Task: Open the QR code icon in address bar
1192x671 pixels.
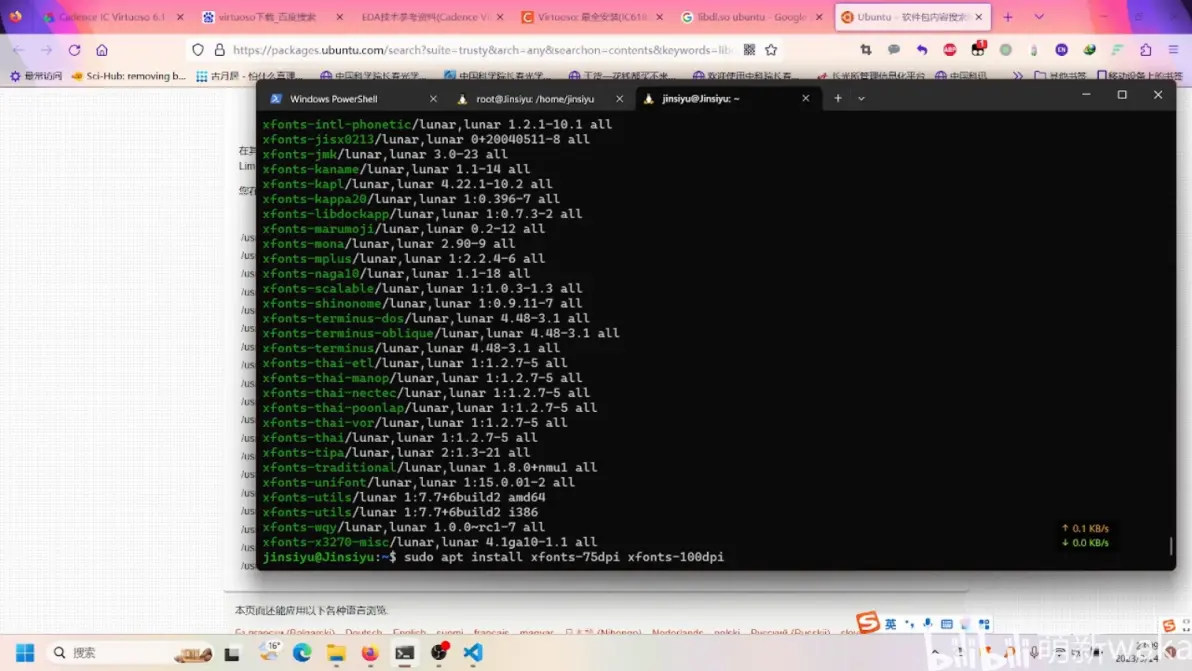Action: (750, 49)
